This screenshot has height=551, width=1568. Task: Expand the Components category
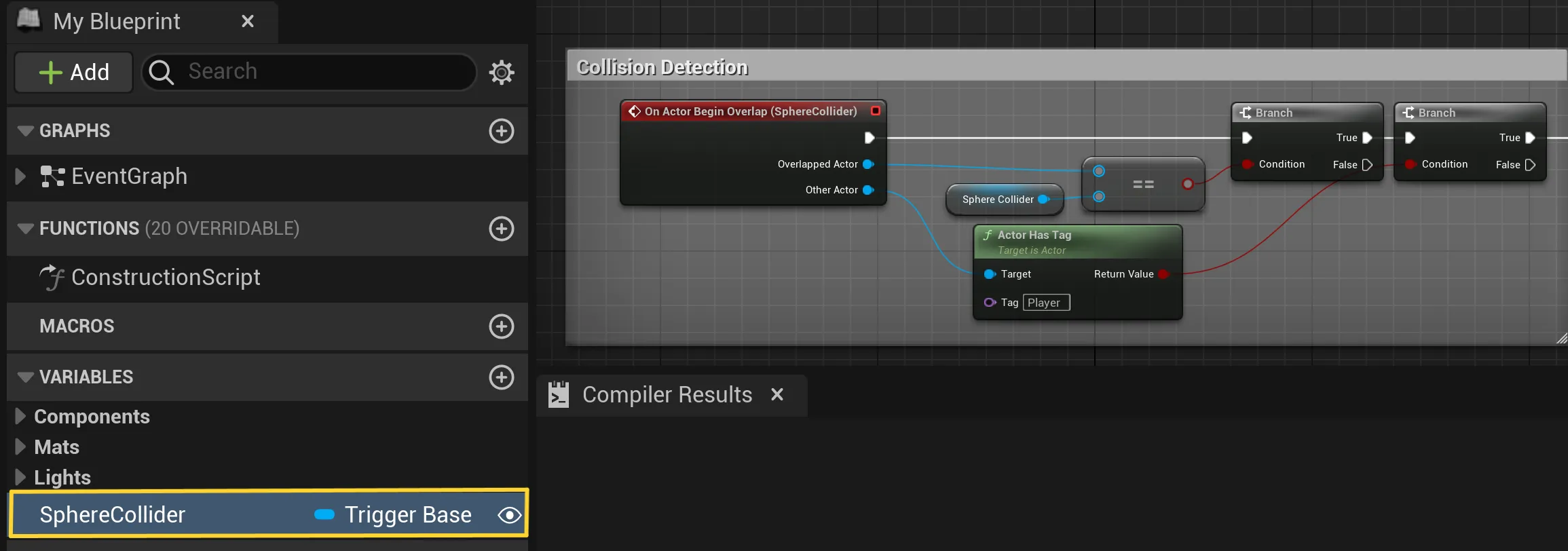tap(20, 416)
